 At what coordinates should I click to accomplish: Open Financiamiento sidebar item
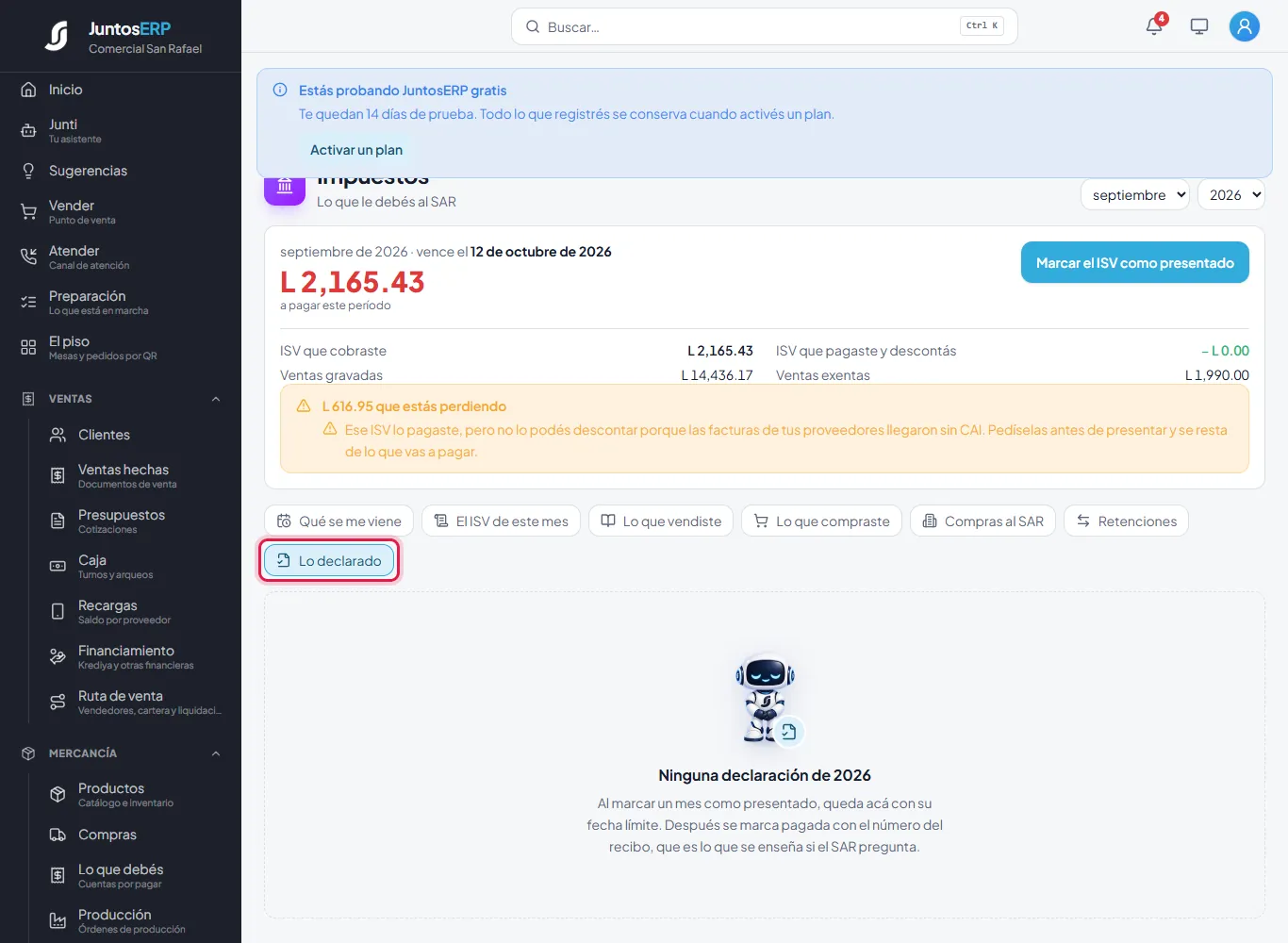coord(134,657)
